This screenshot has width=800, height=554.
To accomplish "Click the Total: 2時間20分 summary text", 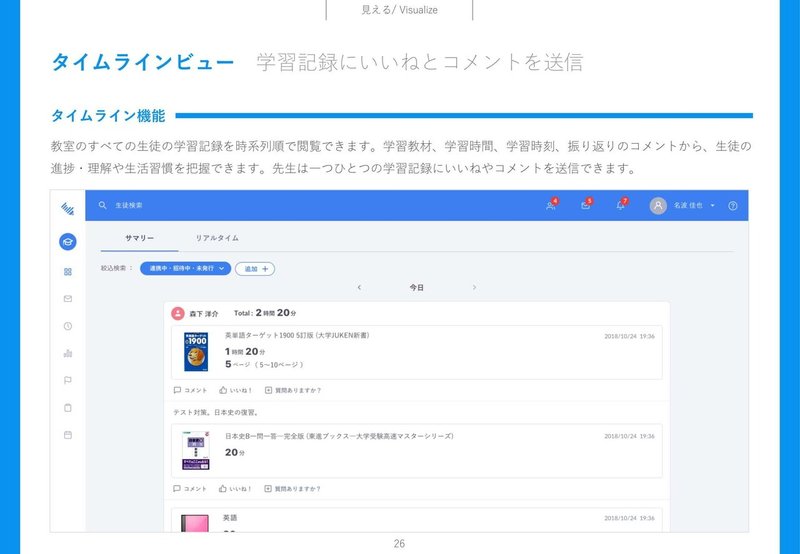I will pyautogui.click(x=265, y=313).
